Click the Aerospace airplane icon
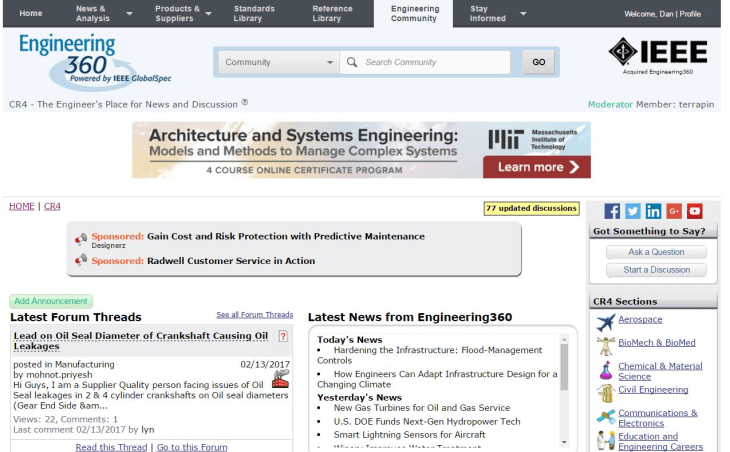 (x=606, y=323)
